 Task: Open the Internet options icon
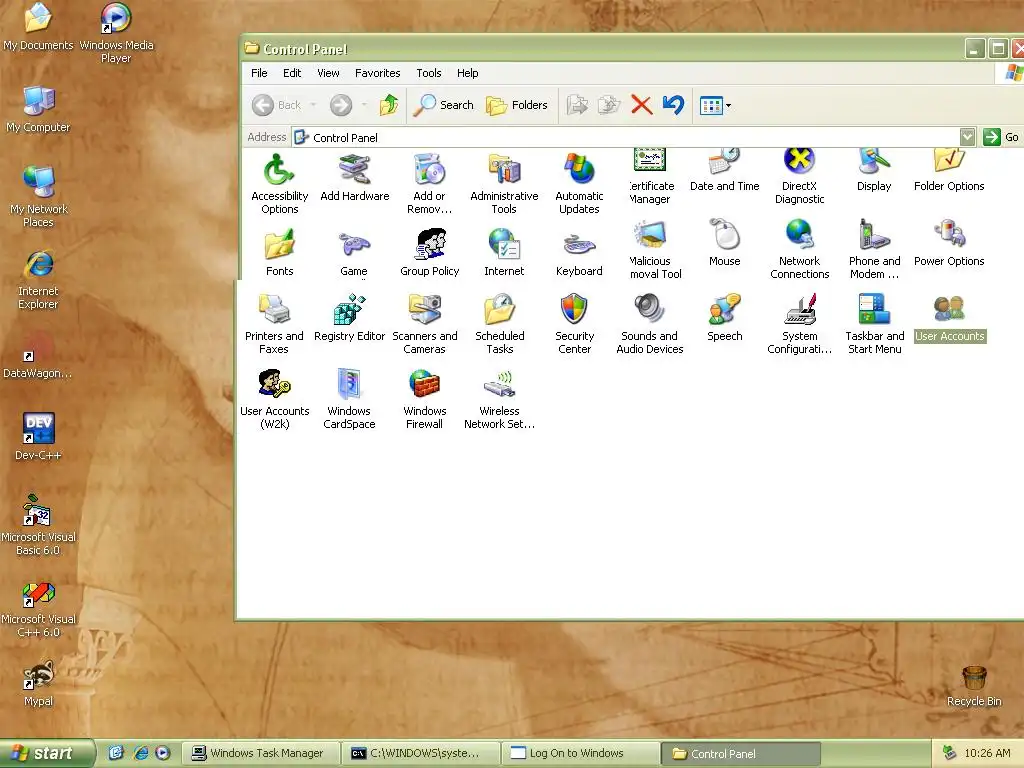tap(504, 252)
